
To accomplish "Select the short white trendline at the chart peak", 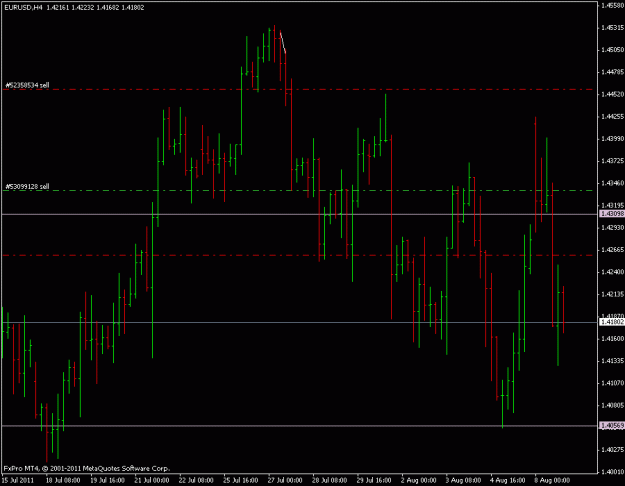I will [283, 42].
